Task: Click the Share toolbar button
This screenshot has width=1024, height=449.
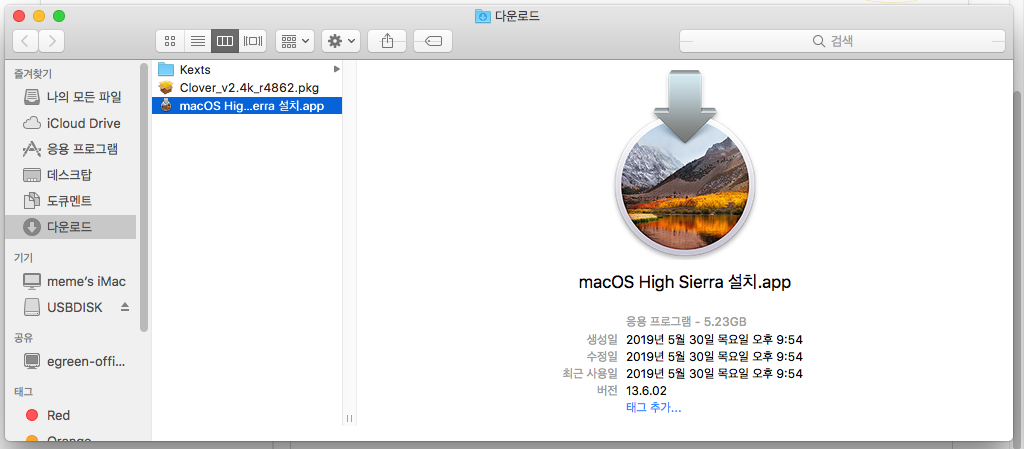Action: coord(387,41)
